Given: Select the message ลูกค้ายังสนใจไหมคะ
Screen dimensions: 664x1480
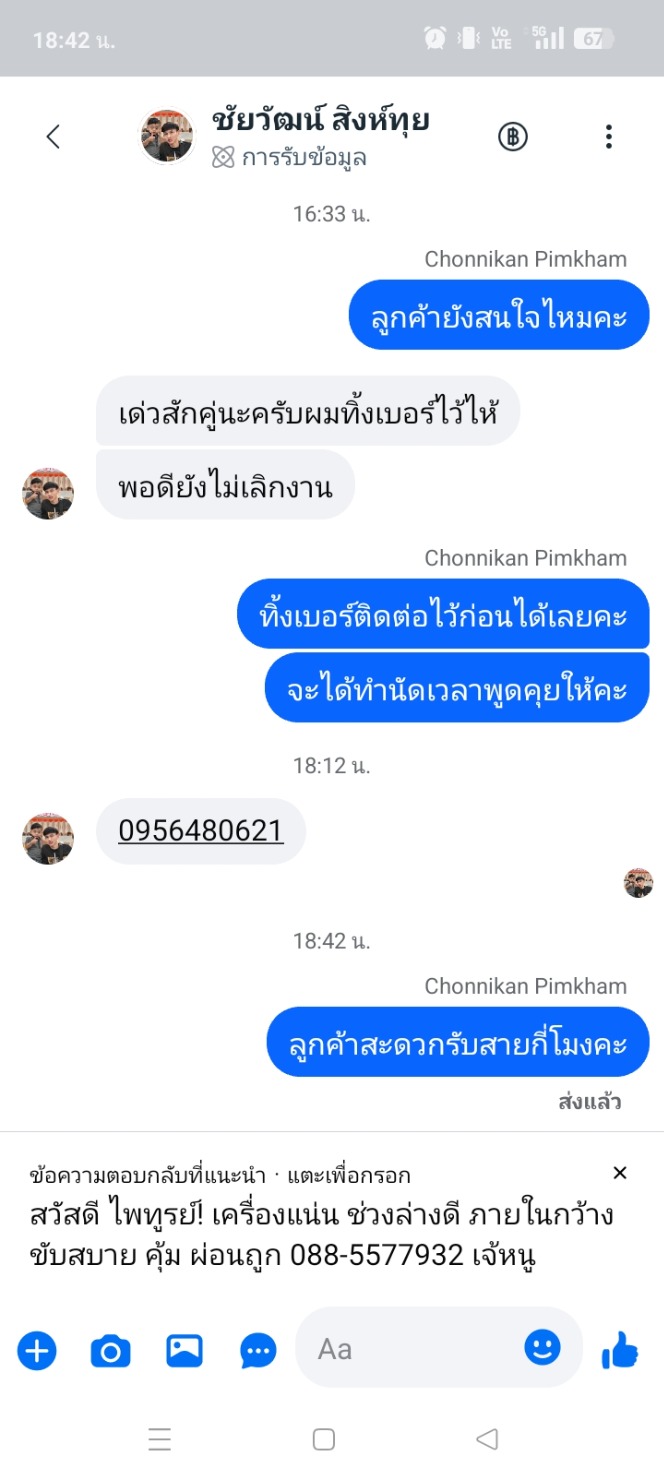Looking at the screenshot, I should click(x=499, y=315).
